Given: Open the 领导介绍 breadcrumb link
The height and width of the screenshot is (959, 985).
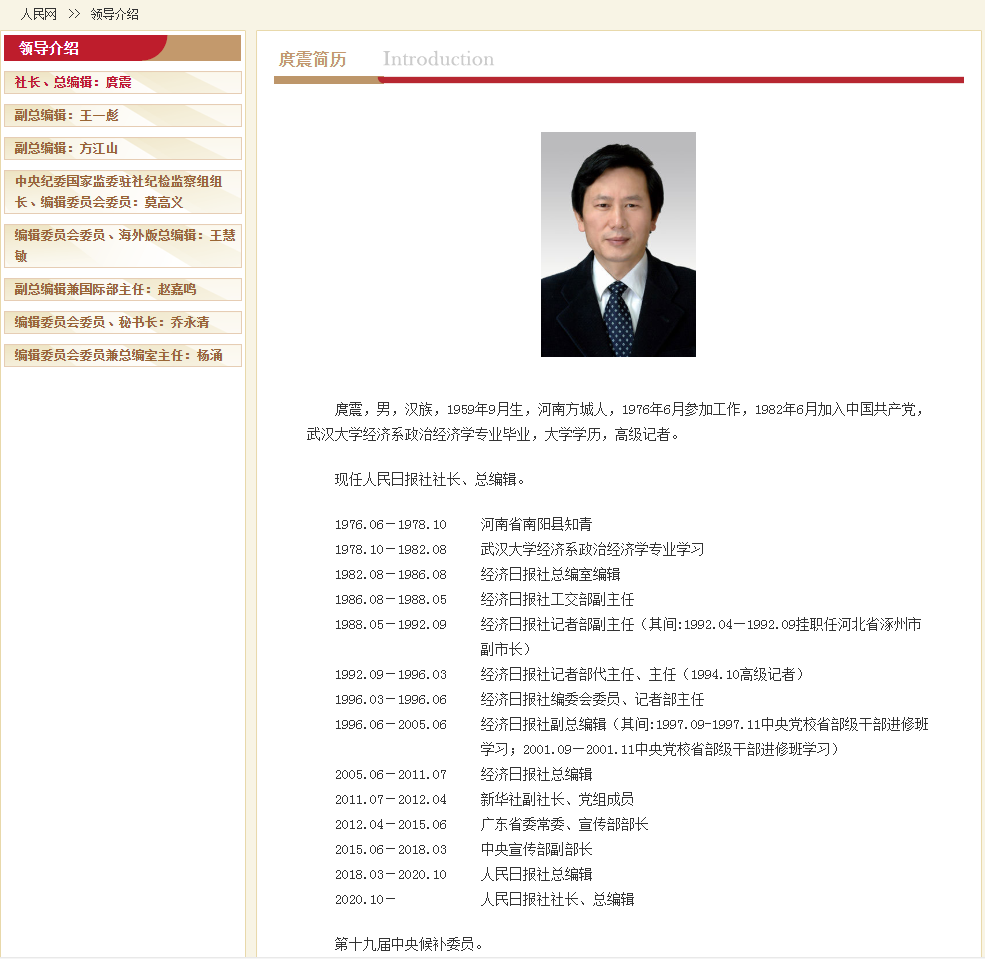Looking at the screenshot, I should point(114,14).
